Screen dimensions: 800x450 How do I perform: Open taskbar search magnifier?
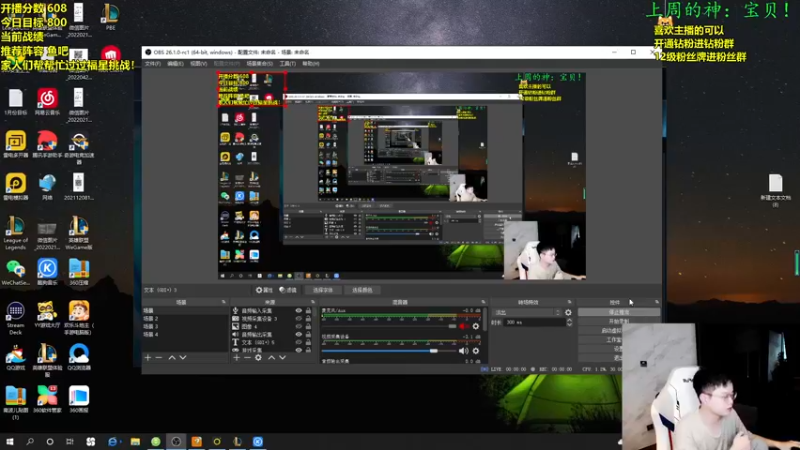(x=30, y=441)
